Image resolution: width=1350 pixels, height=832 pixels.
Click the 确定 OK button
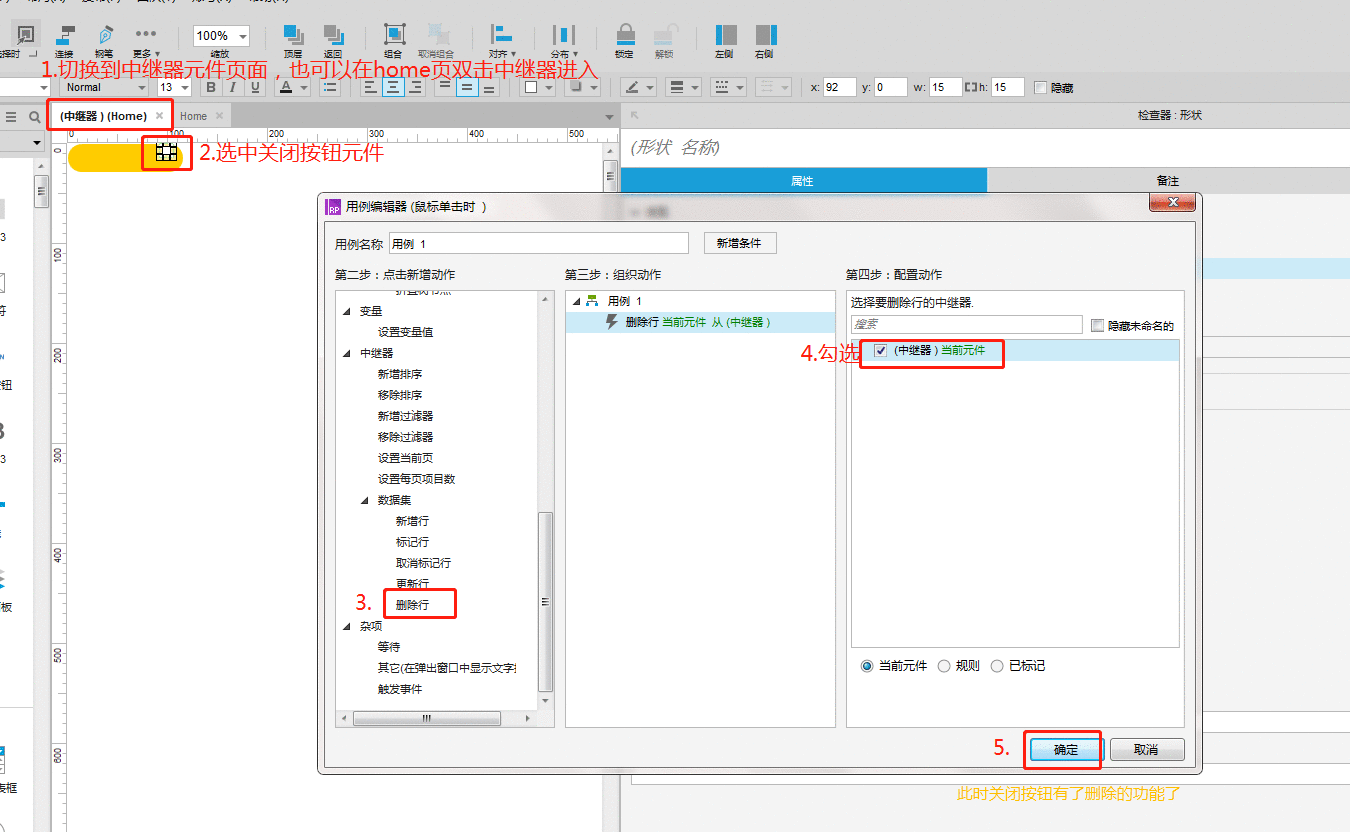[1066, 750]
